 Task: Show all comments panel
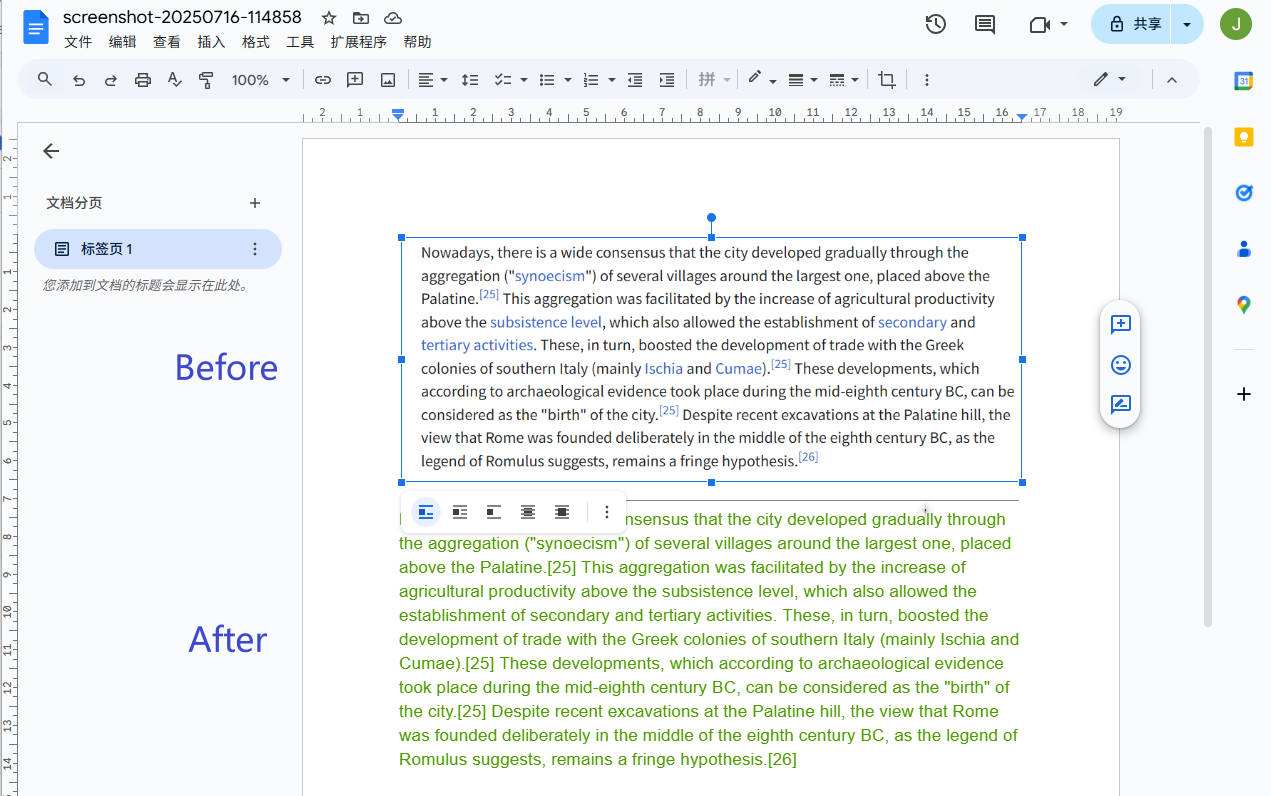[985, 24]
